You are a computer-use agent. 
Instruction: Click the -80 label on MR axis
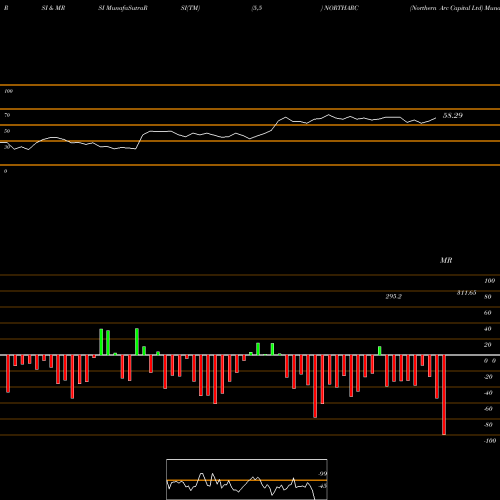(488, 425)
